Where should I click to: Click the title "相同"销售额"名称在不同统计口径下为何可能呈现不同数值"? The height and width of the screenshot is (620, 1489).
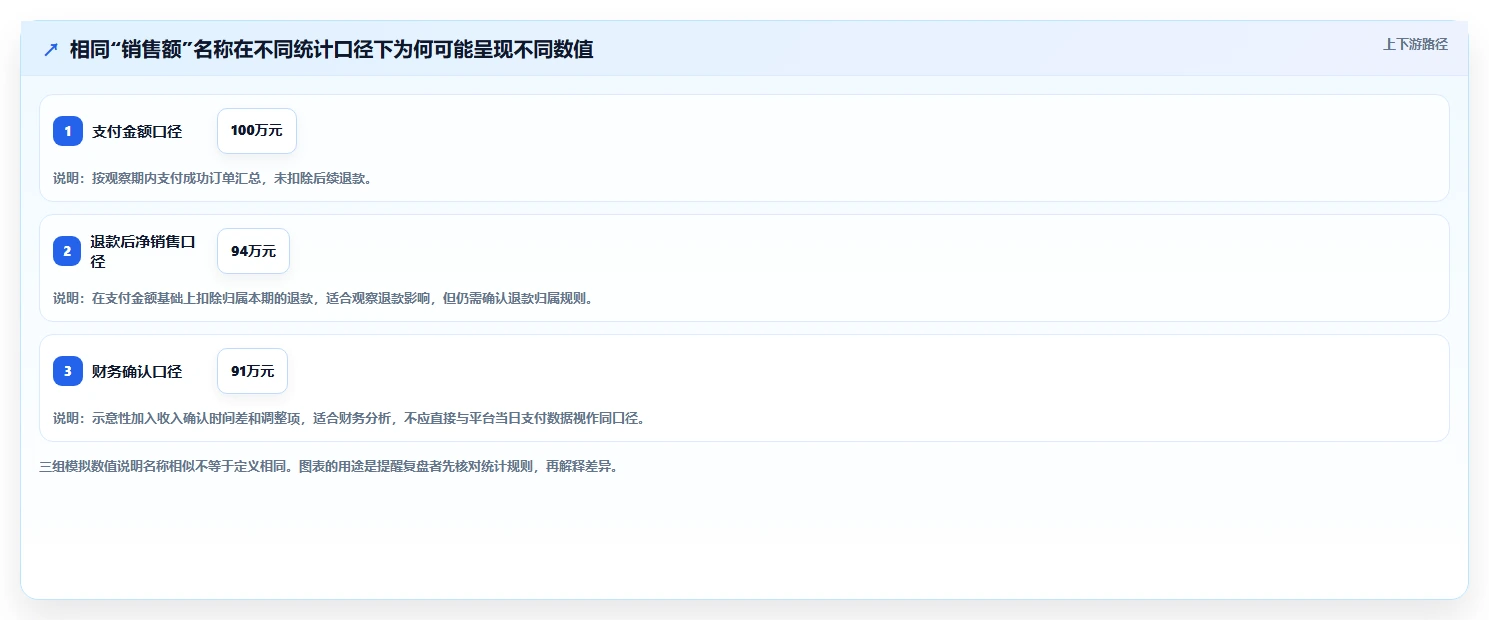331,50
